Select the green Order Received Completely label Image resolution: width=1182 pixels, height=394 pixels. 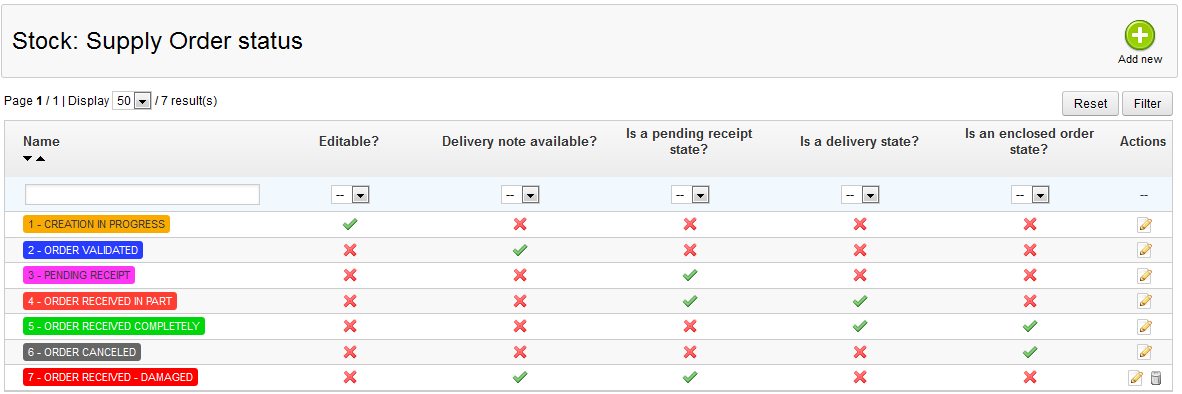(x=114, y=326)
